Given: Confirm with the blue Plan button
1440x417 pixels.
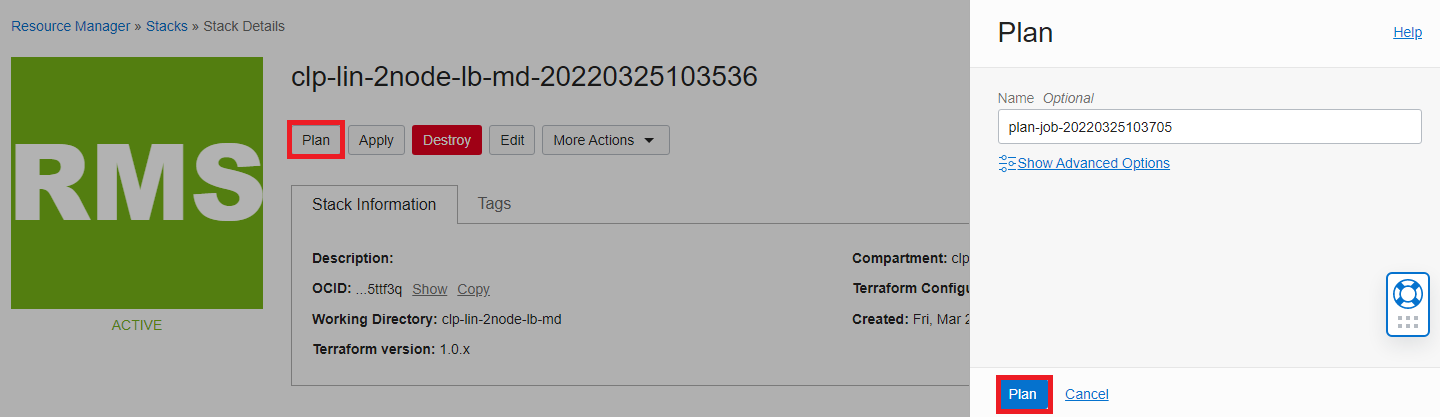Looking at the screenshot, I should (x=1022, y=394).
